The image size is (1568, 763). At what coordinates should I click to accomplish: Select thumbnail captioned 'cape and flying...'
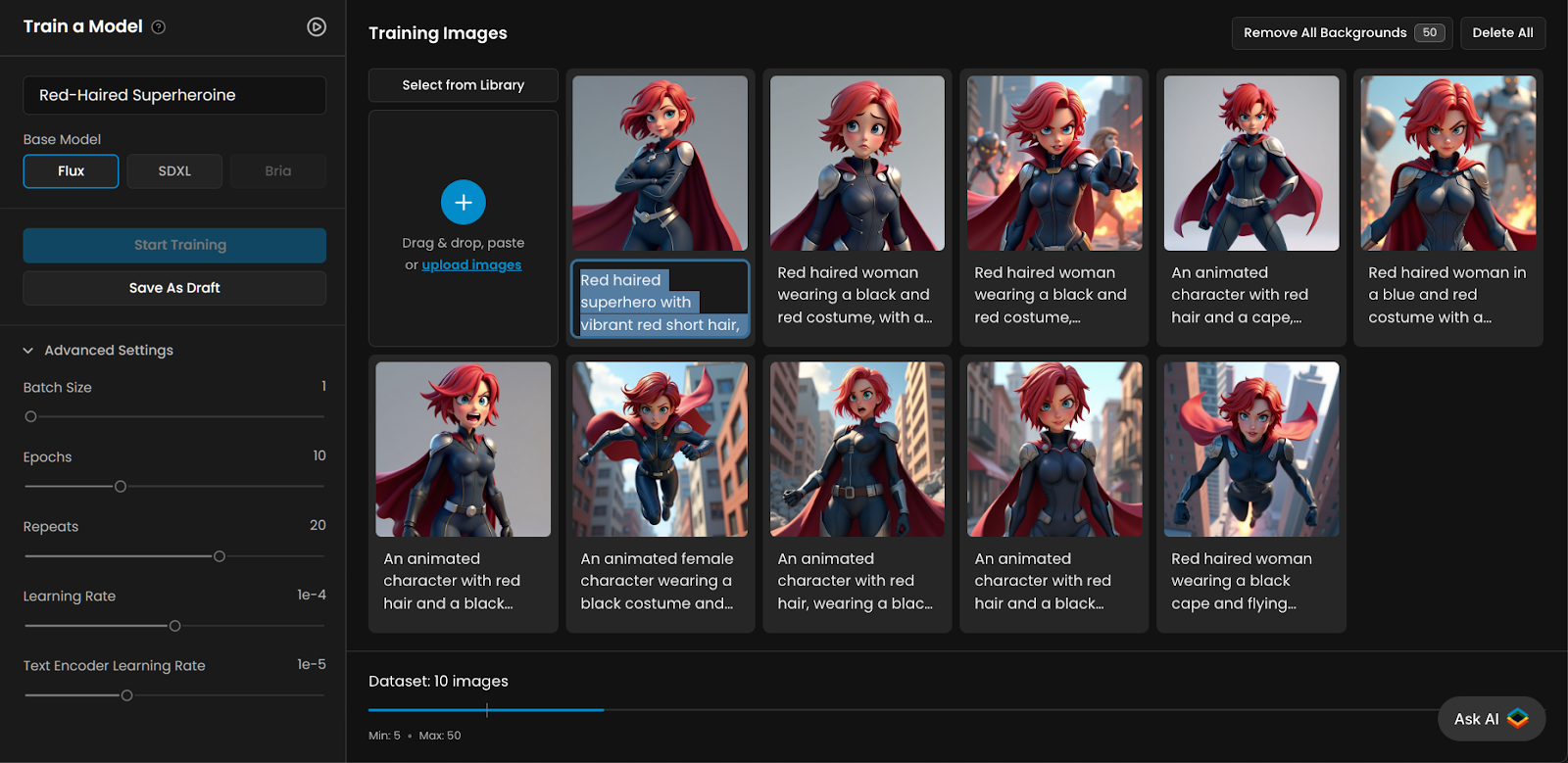1251,450
